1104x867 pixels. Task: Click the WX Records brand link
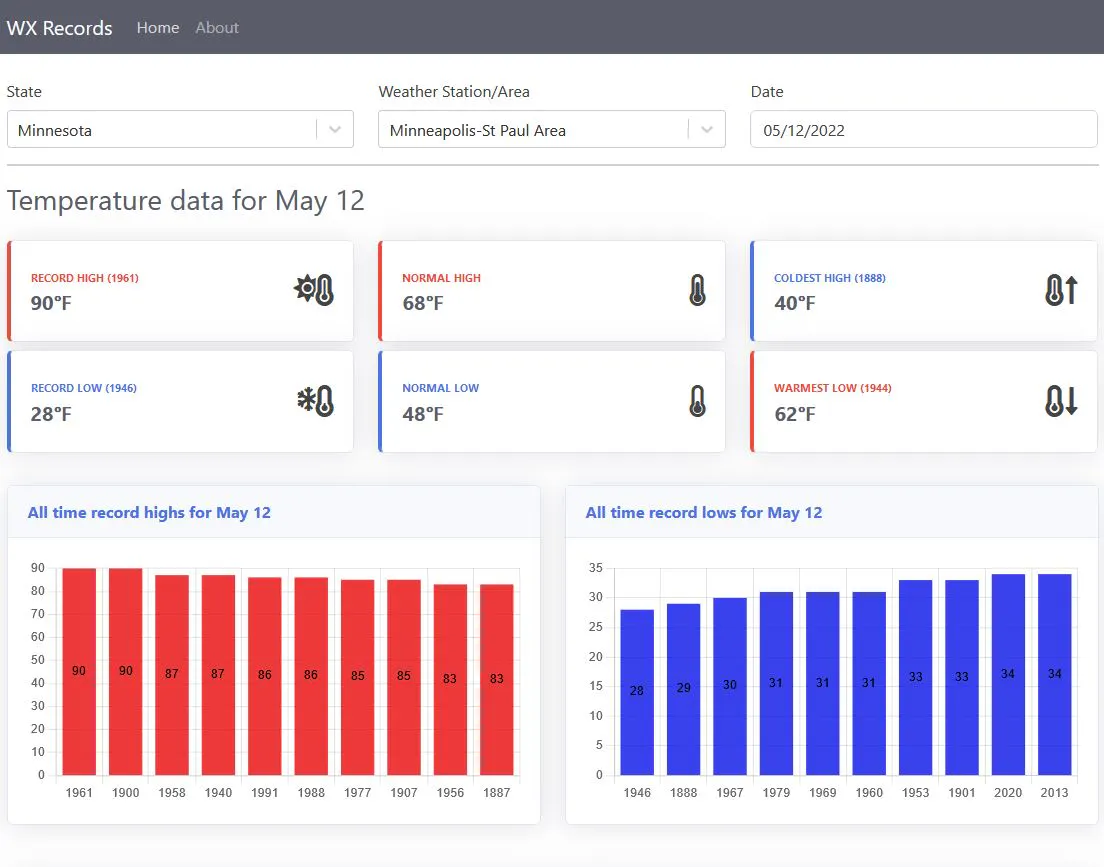(x=60, y=27)
